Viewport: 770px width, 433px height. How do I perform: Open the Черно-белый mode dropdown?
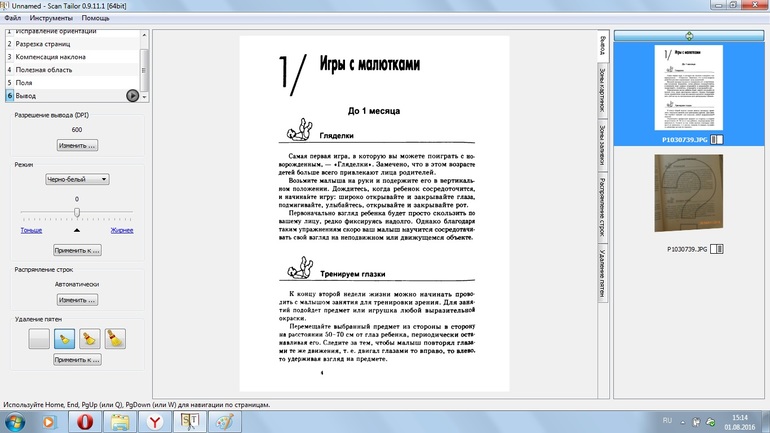77,179
